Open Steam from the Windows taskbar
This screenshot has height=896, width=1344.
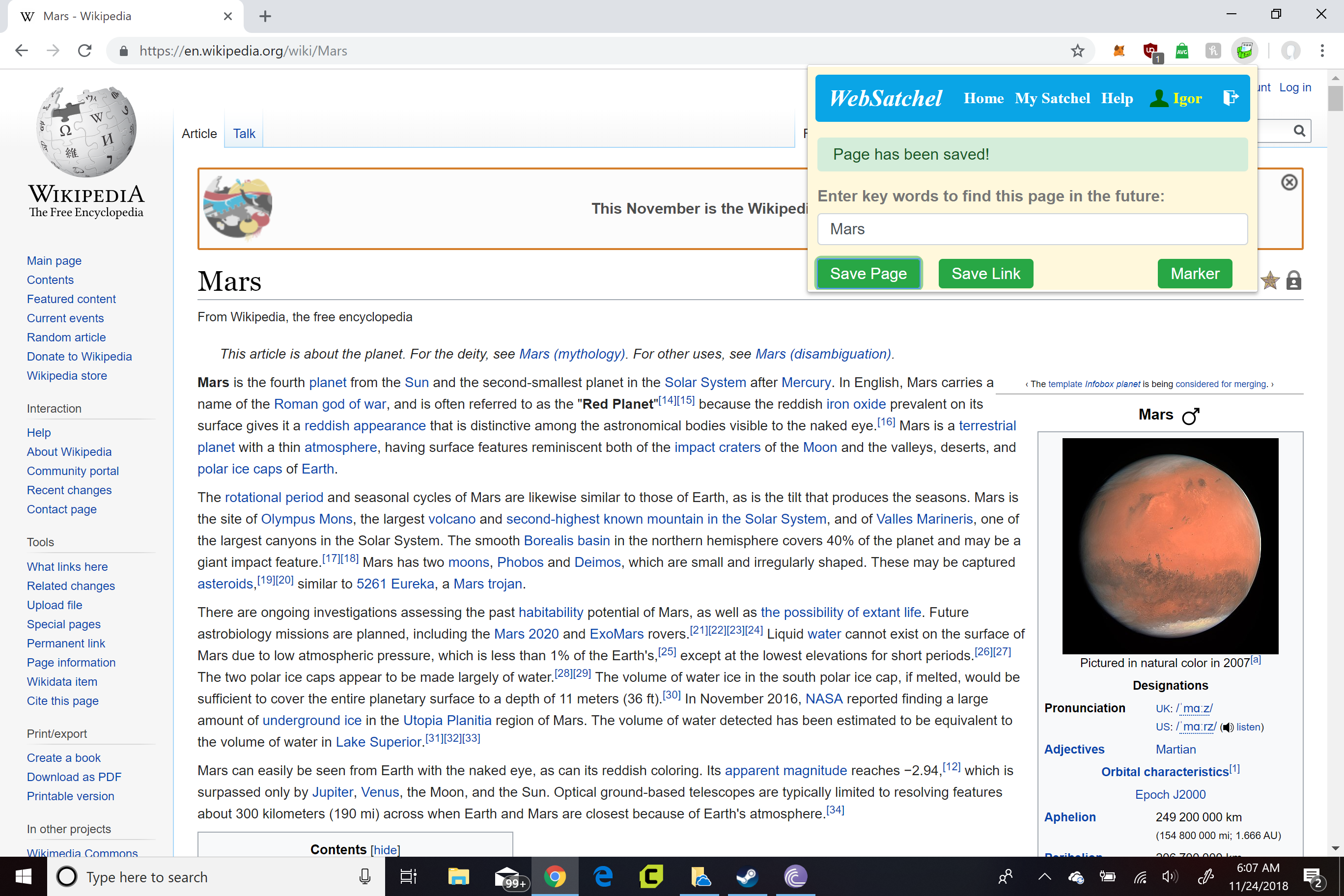pos(747,876)
